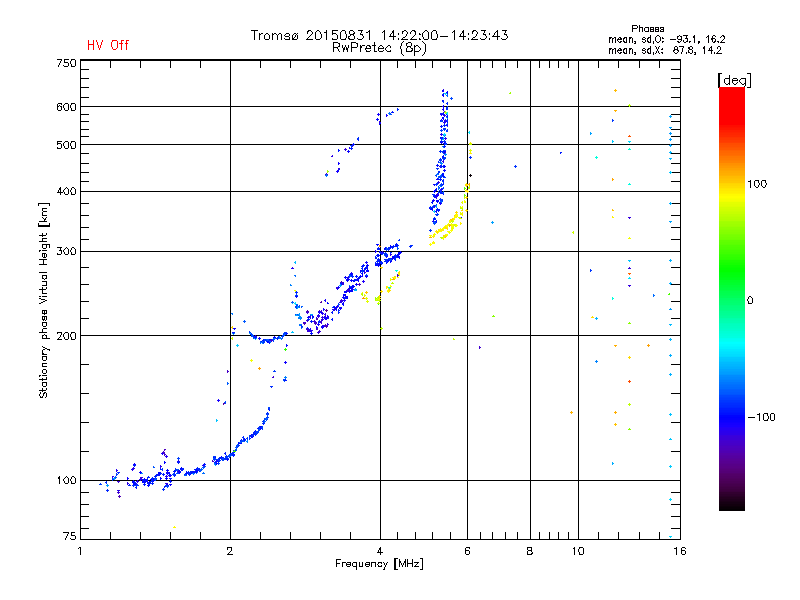Screen dimensions: 800x600
Task: Click the 'RwPretec (8p)' subtitle
Action: click(x=379, y=48)
